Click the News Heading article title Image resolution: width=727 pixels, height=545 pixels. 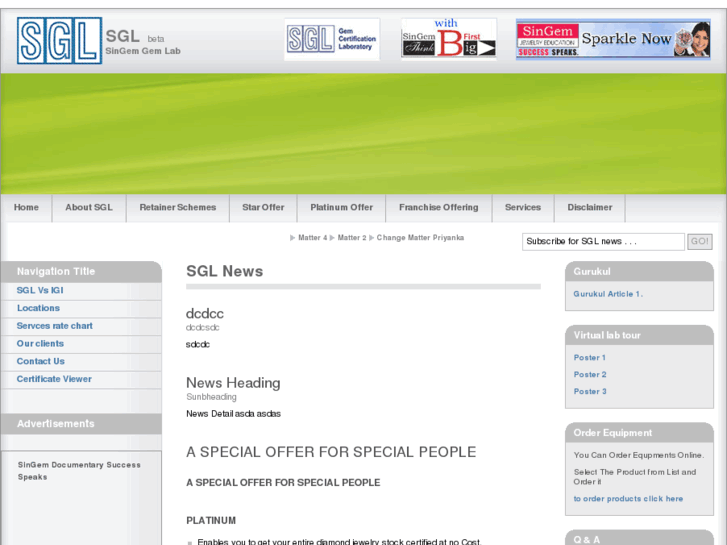(x=233, y=383)
